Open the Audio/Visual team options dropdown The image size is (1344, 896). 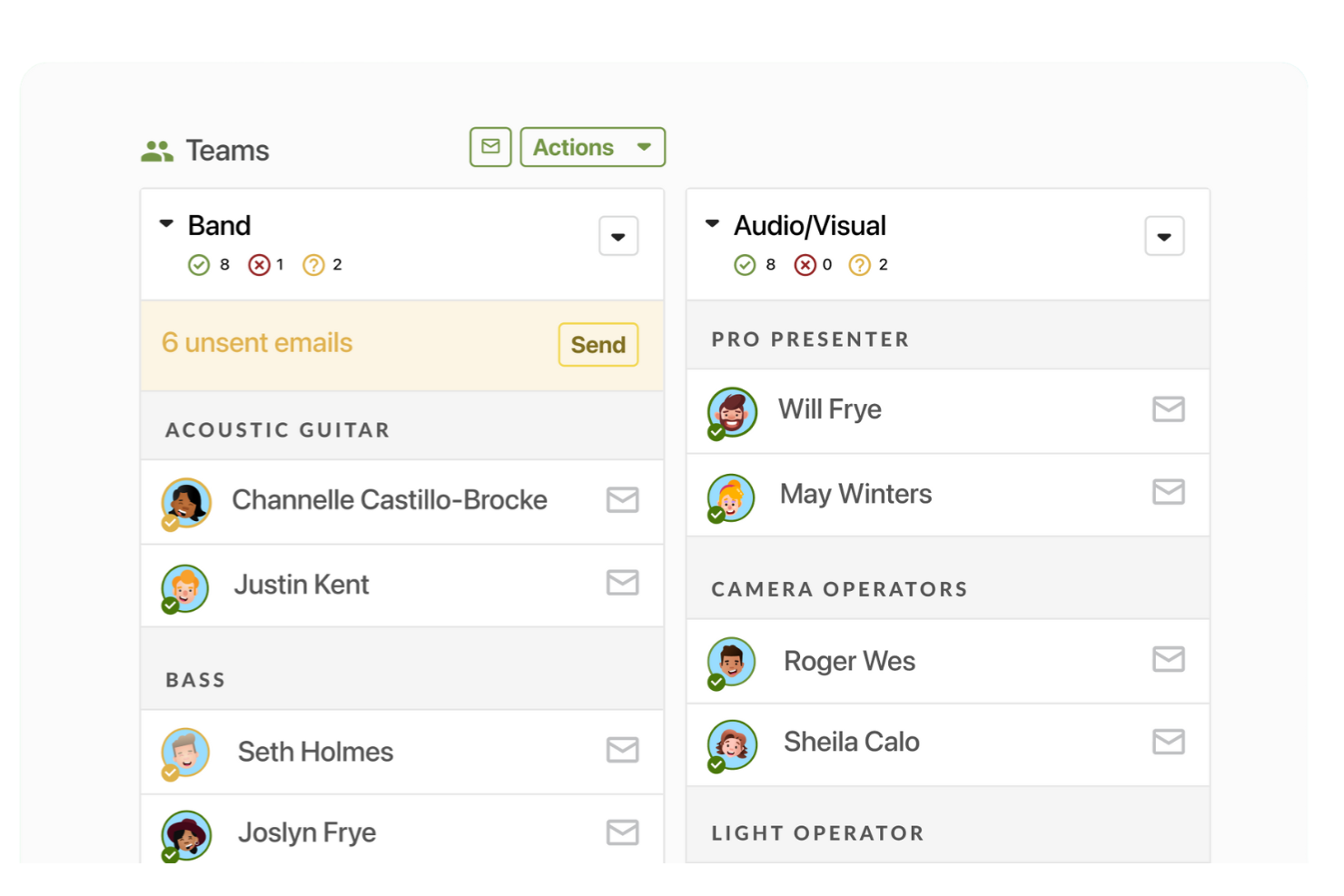1165,236
